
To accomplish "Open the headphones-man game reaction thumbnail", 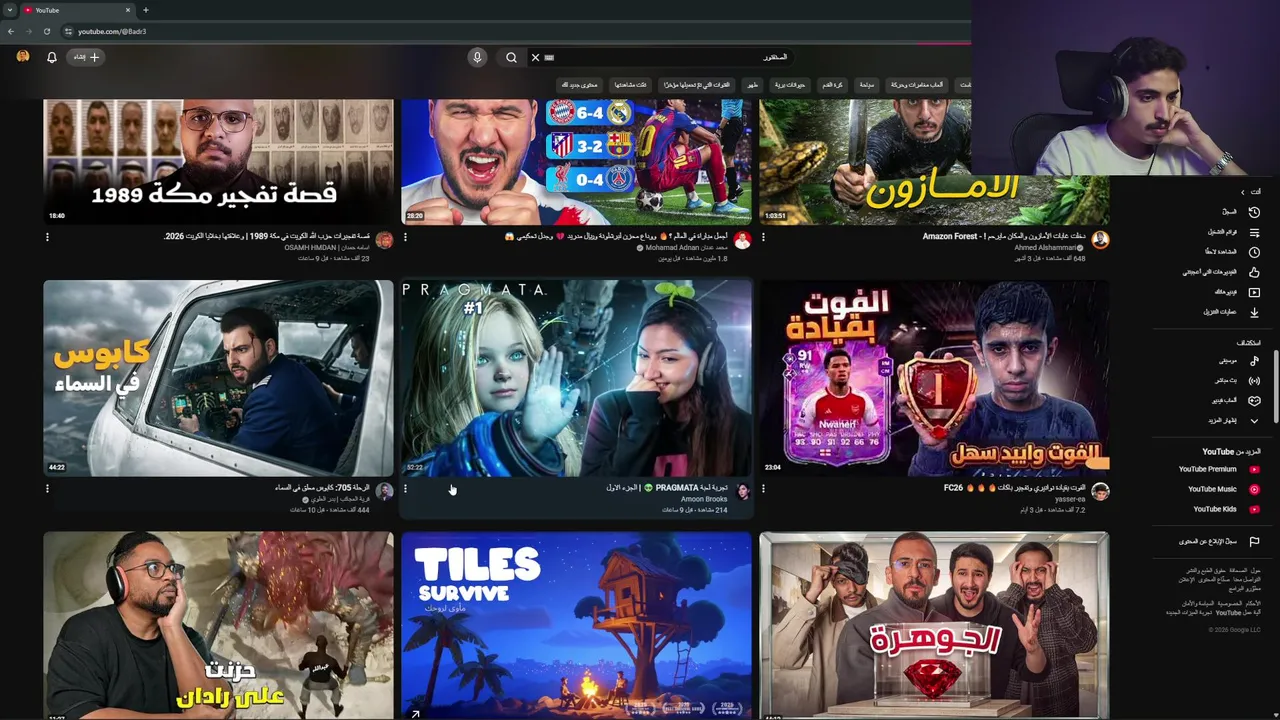I will click(x=218, y=625).
